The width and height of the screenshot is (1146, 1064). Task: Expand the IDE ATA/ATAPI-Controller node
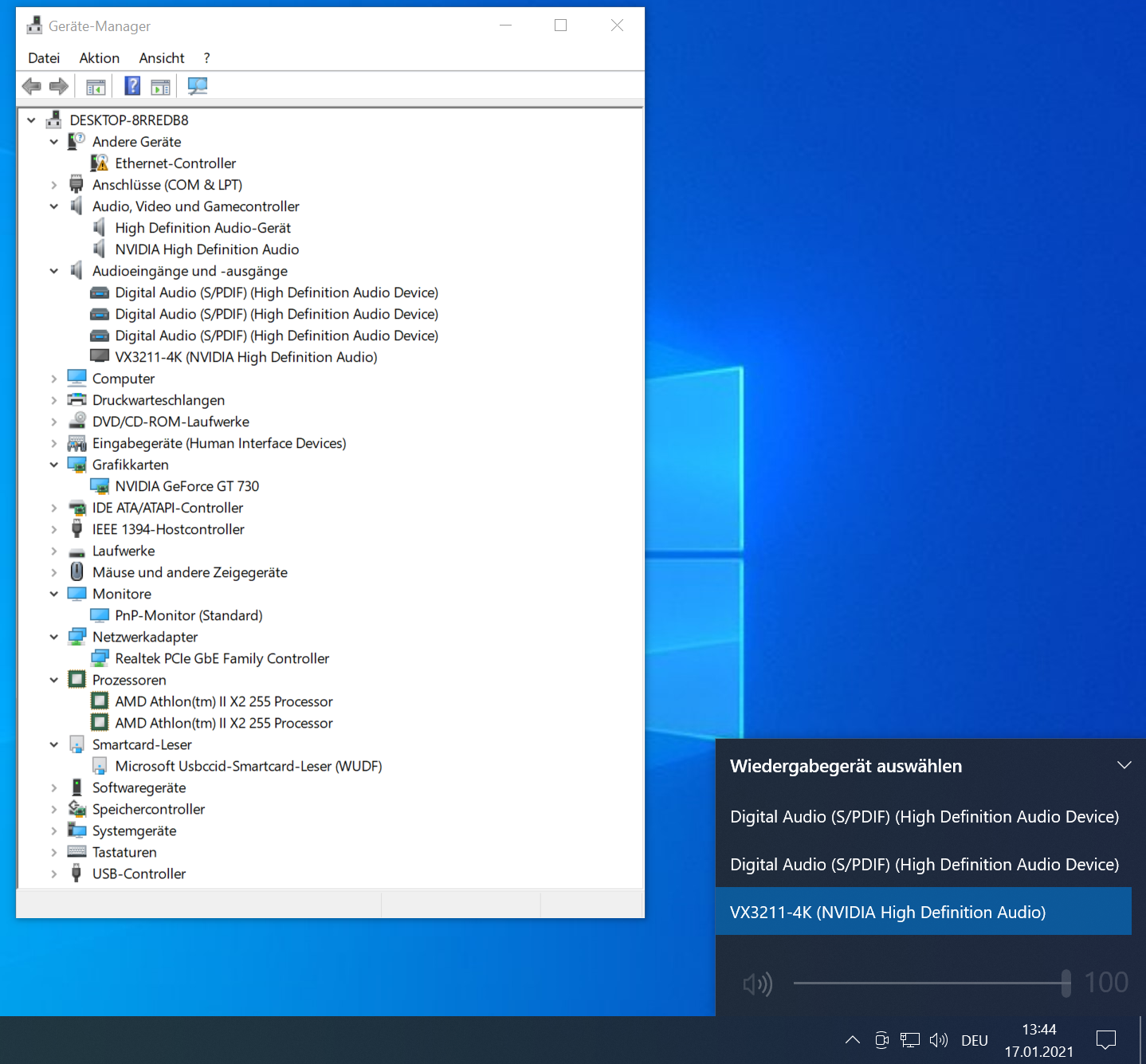pos(54,508)
